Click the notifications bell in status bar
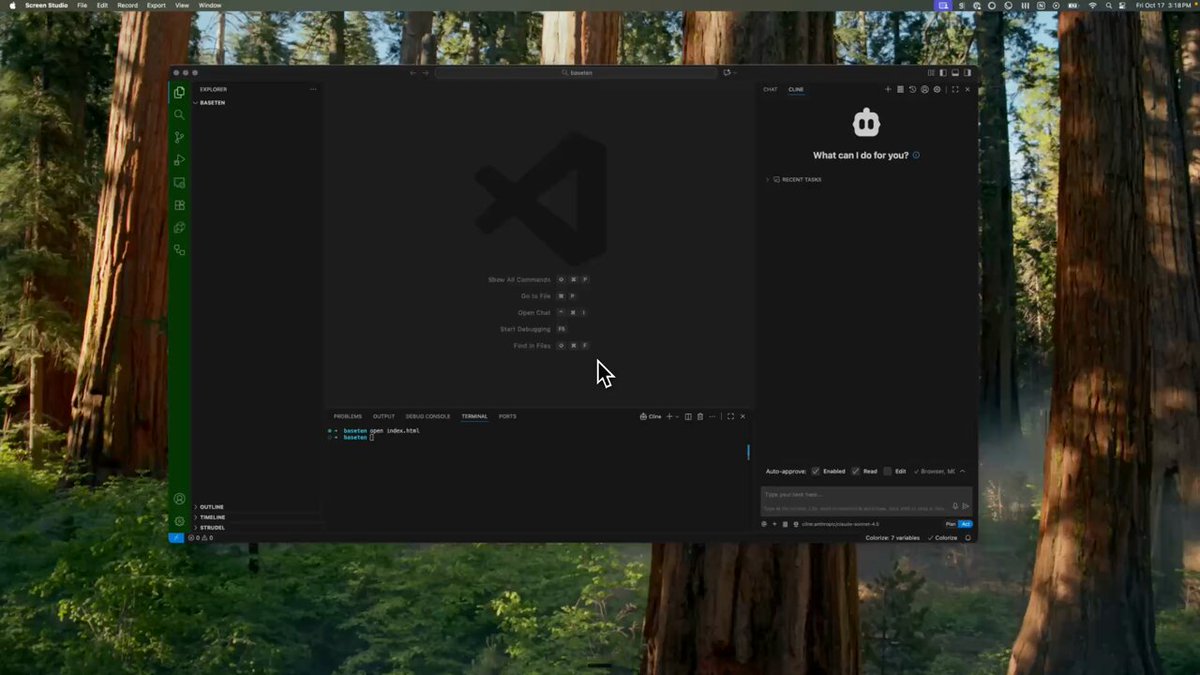 pyautogui.click(x=968, y=538)
